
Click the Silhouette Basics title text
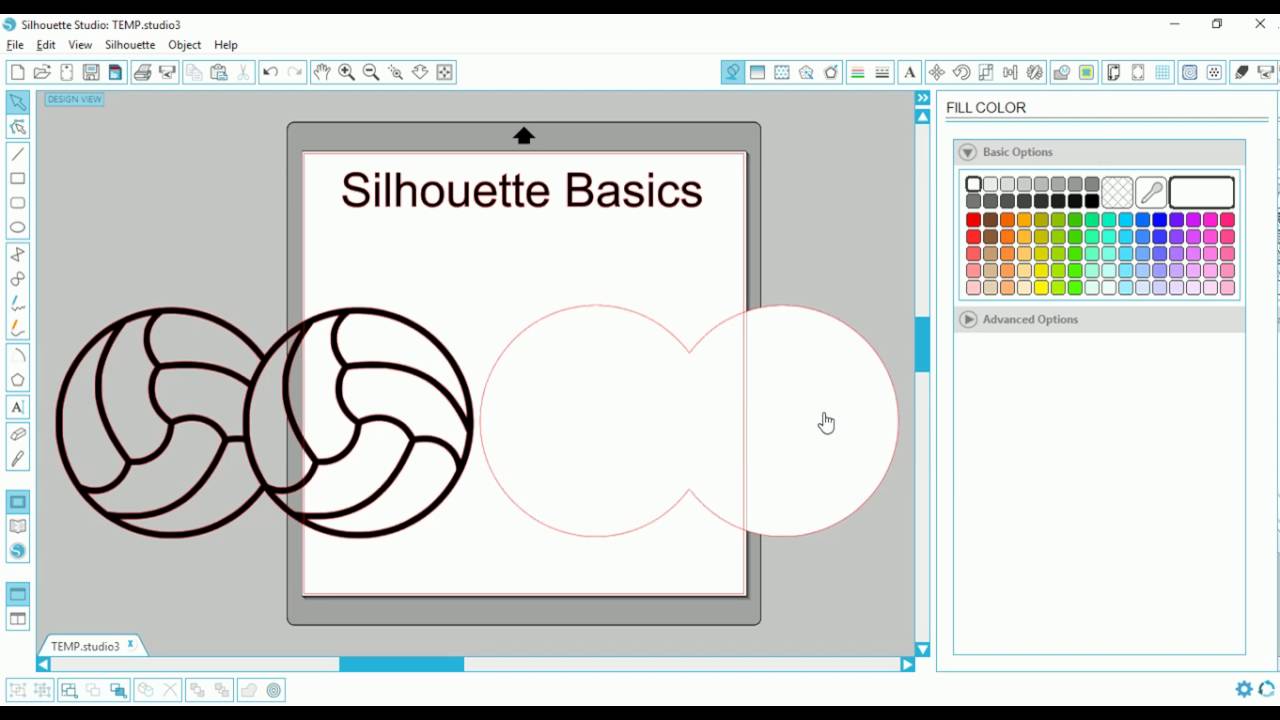[522, 190]
